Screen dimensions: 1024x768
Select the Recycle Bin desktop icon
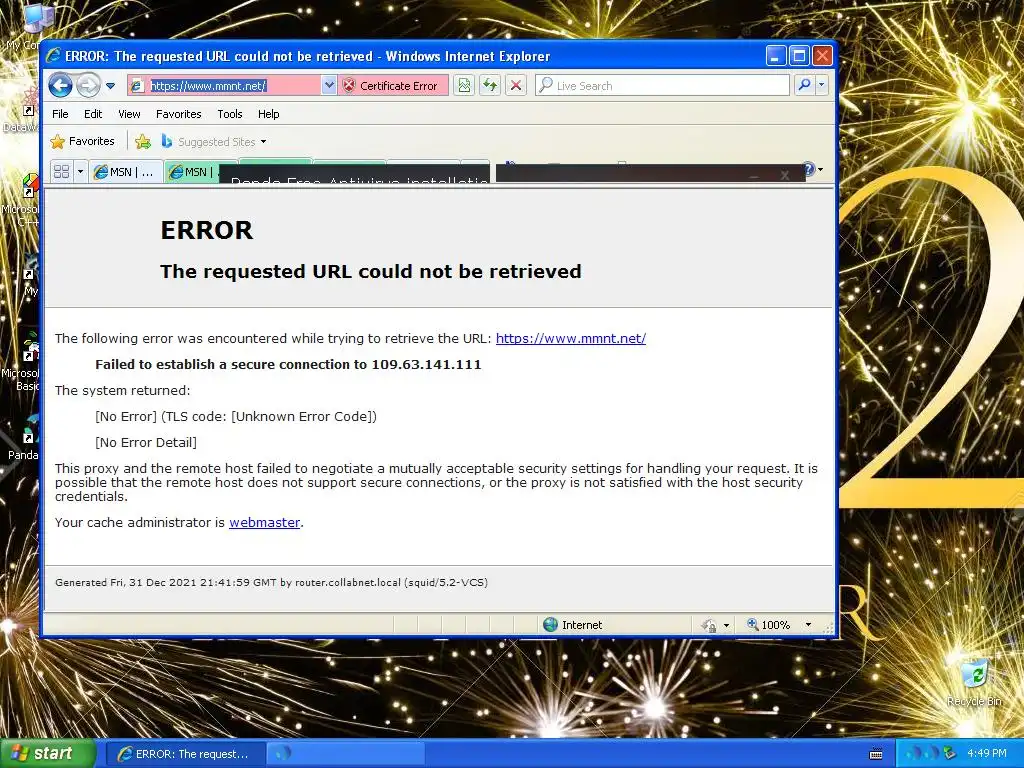point(974,682)
